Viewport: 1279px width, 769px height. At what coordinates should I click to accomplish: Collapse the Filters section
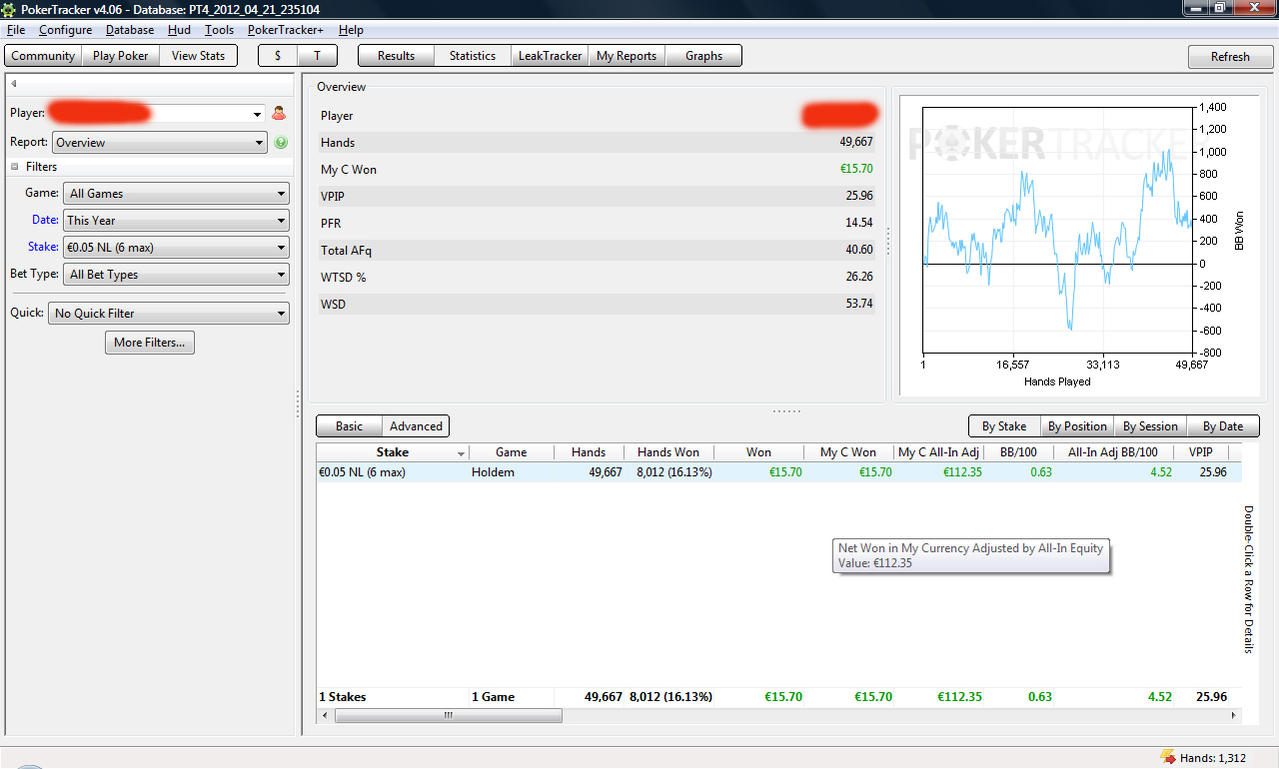15,167
